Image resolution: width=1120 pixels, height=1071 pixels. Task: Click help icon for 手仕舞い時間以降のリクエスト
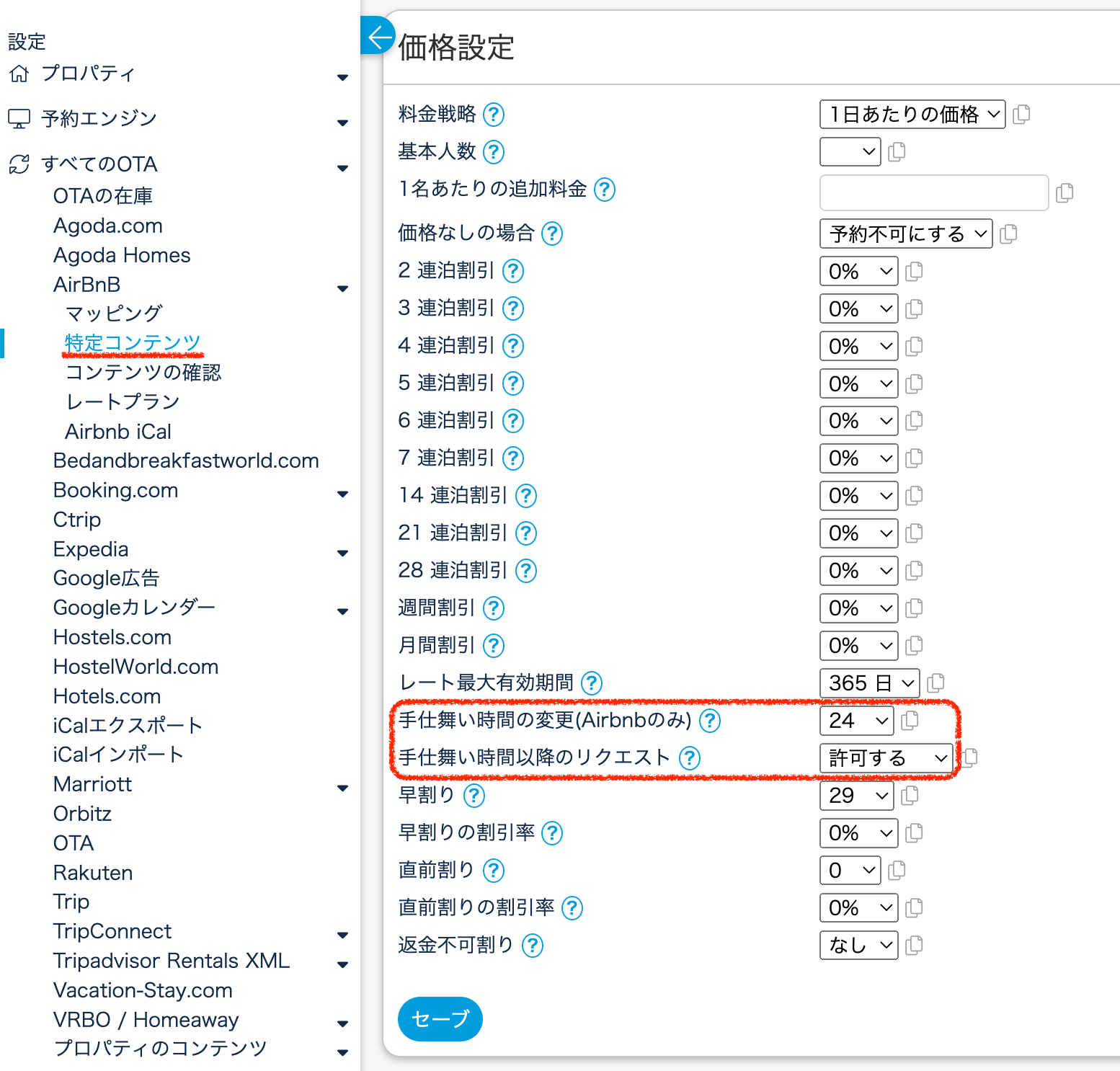click(690, 758)
